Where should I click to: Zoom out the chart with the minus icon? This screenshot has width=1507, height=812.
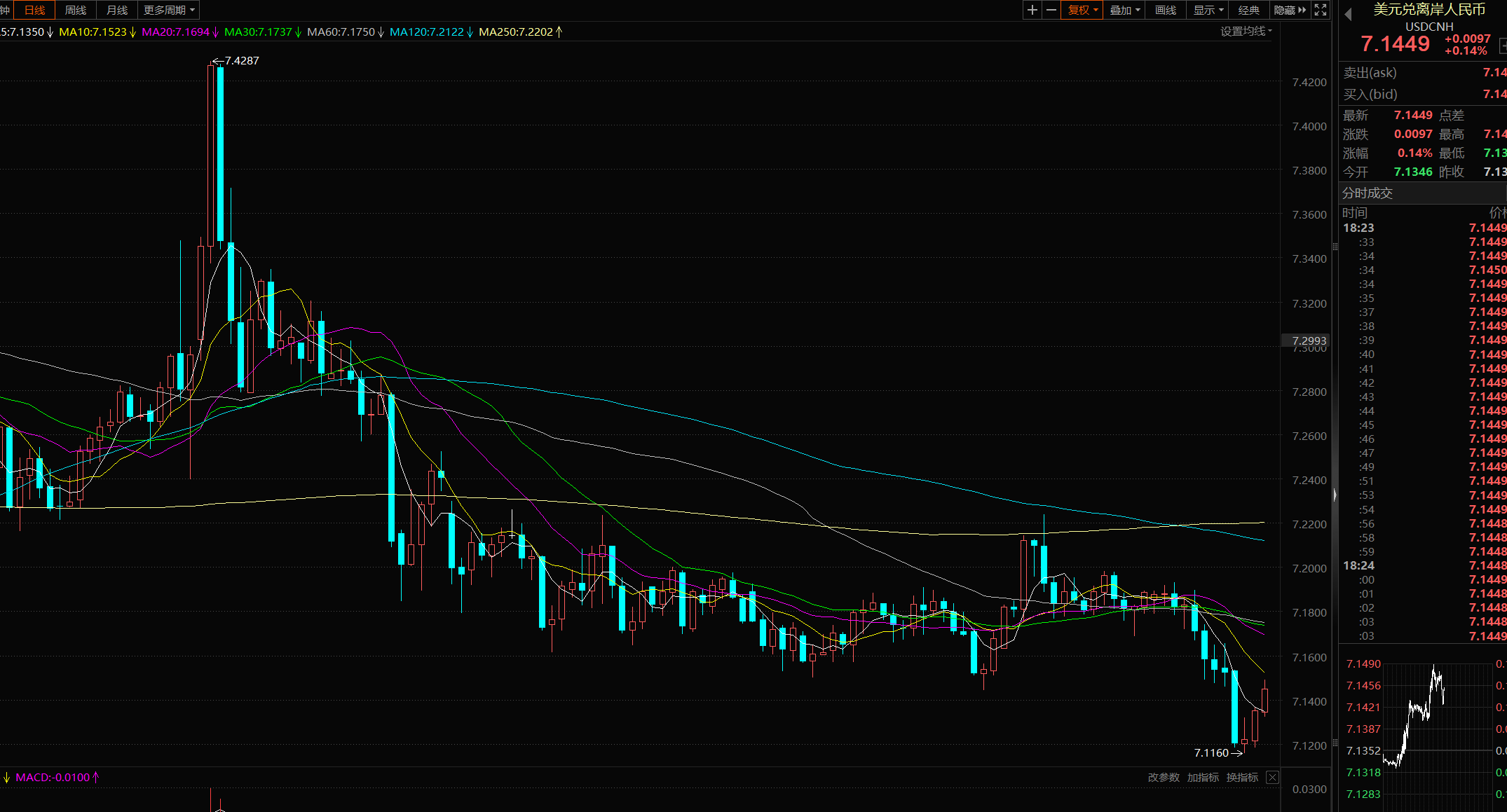[x=1051, y=10]
